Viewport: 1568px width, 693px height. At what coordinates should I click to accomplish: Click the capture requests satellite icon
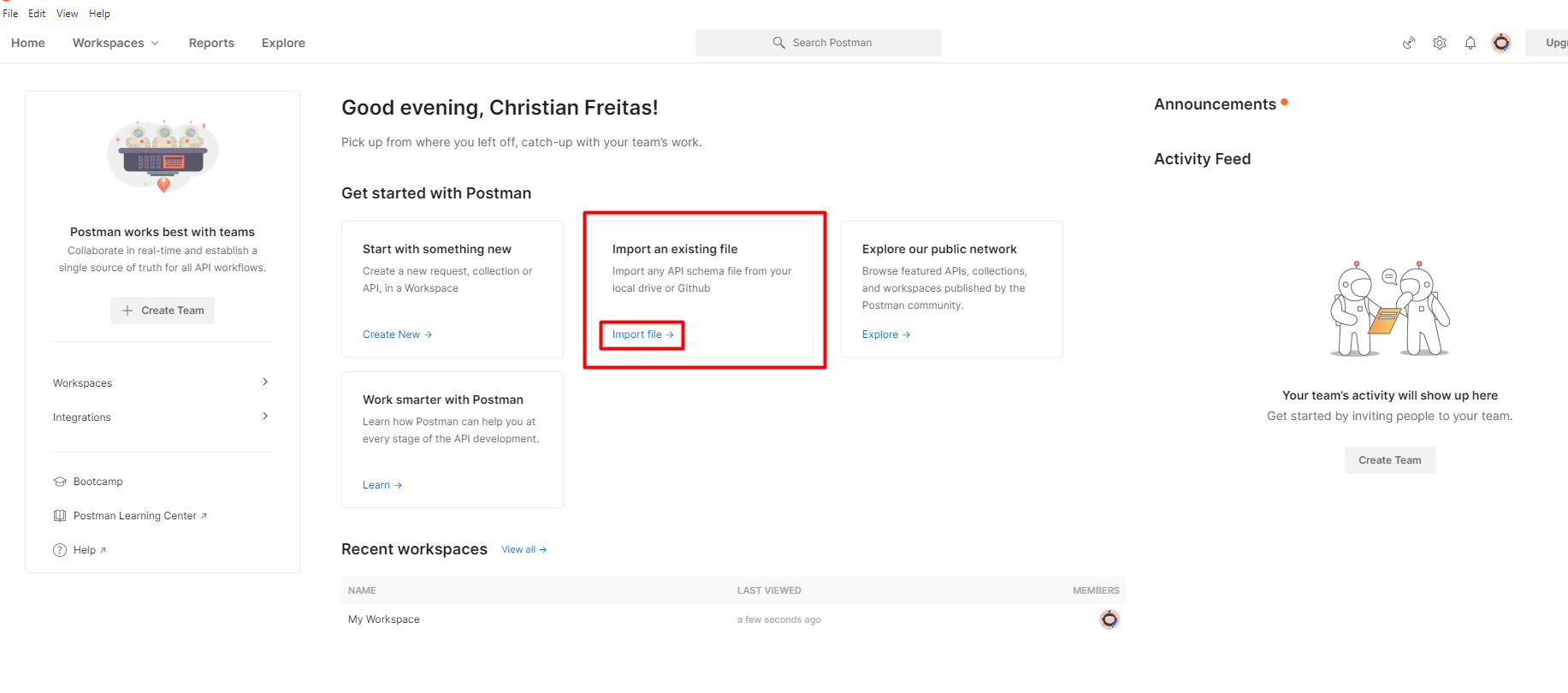click(1409, 42)
